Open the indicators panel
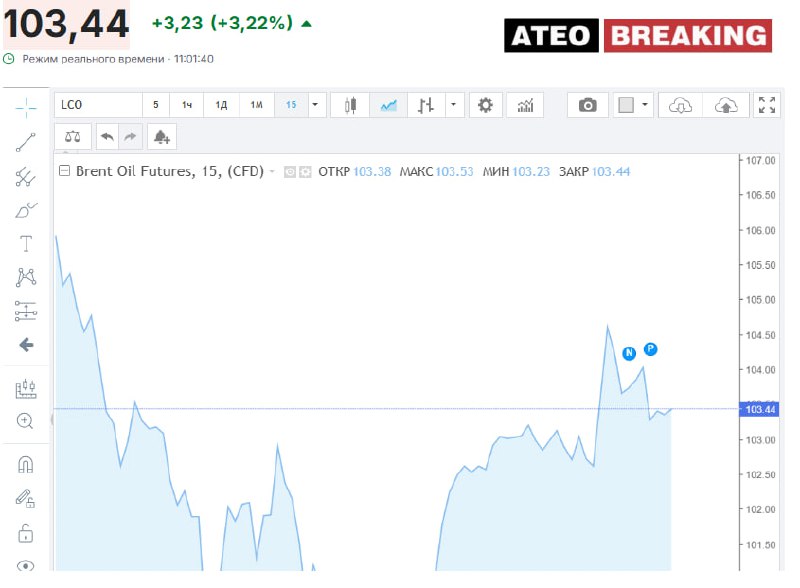The width and height of the screenshot is (800, 588). 525,103
